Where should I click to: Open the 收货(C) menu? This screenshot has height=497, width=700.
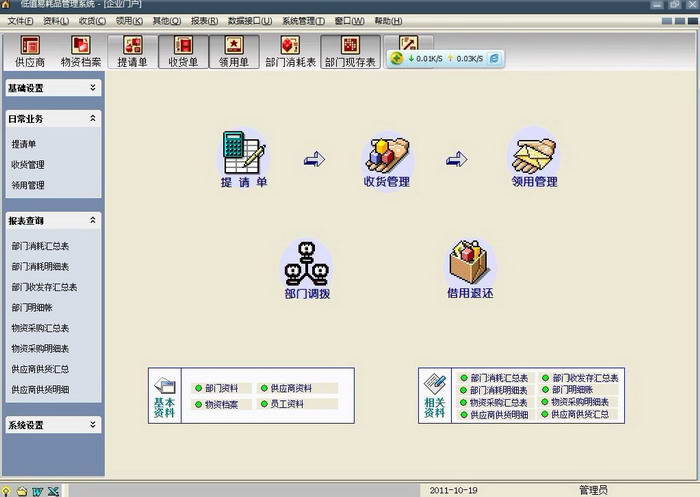92,21
